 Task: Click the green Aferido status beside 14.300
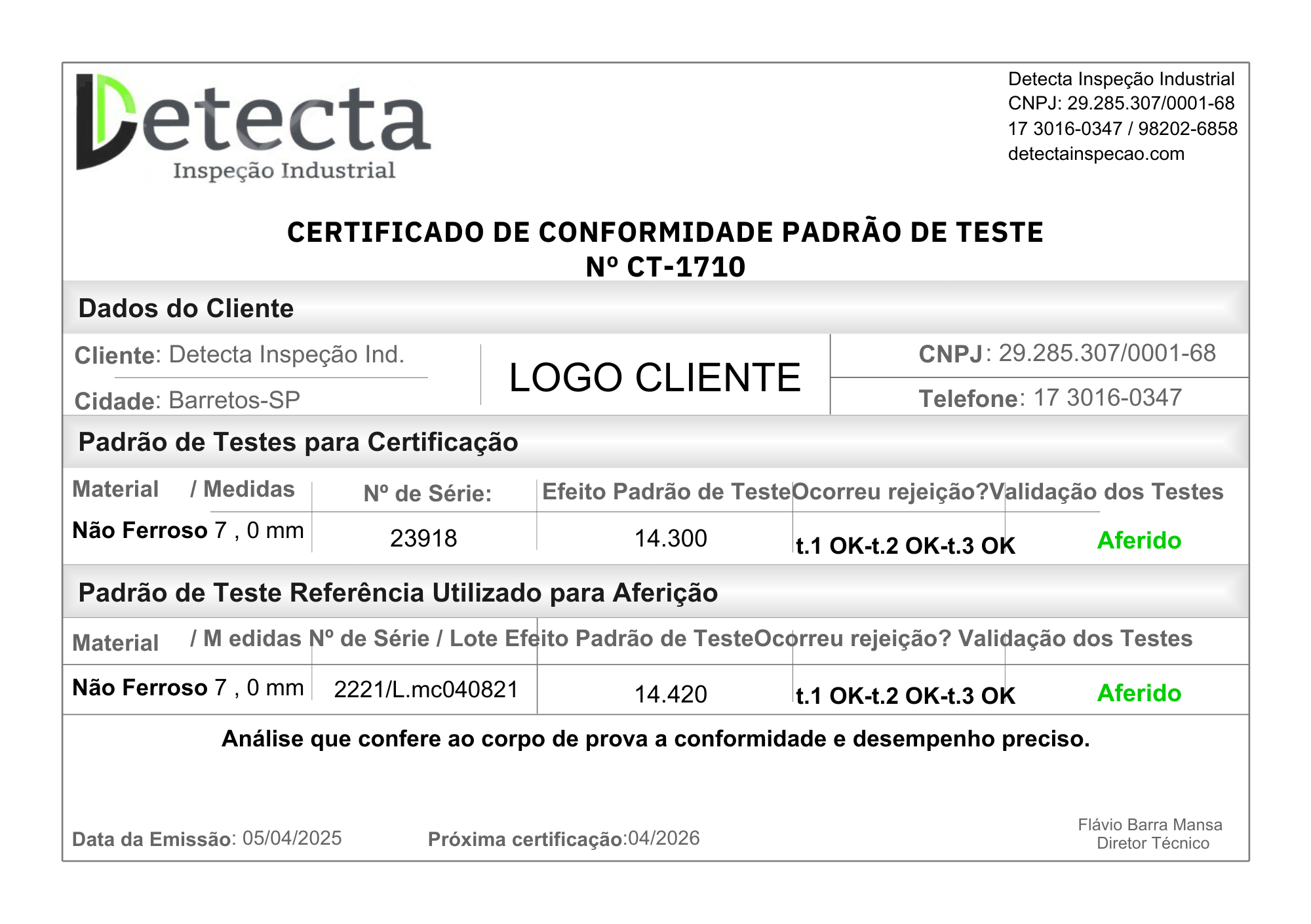[x=1139, y=541]
